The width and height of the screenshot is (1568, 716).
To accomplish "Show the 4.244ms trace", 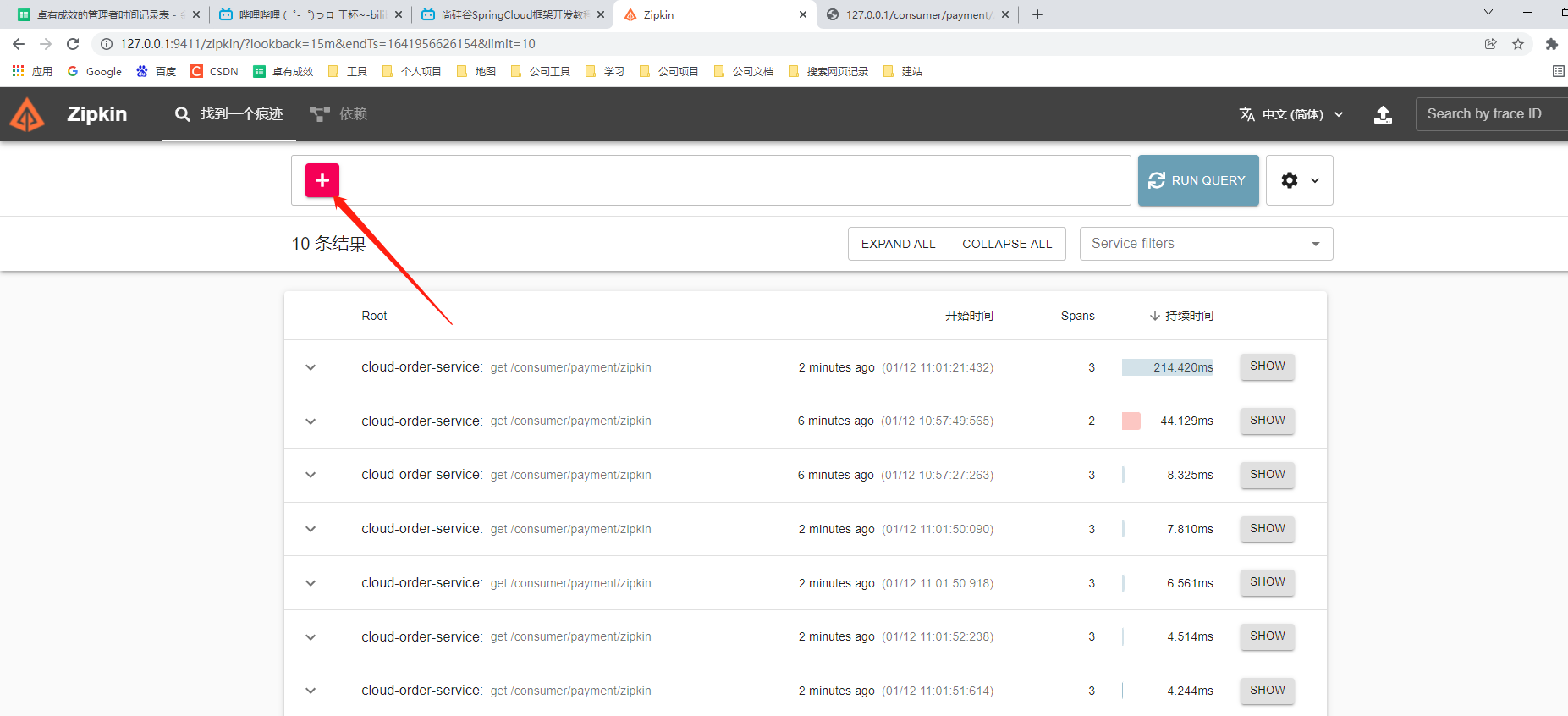I will pyautogui.click(x=1267, y=691).
